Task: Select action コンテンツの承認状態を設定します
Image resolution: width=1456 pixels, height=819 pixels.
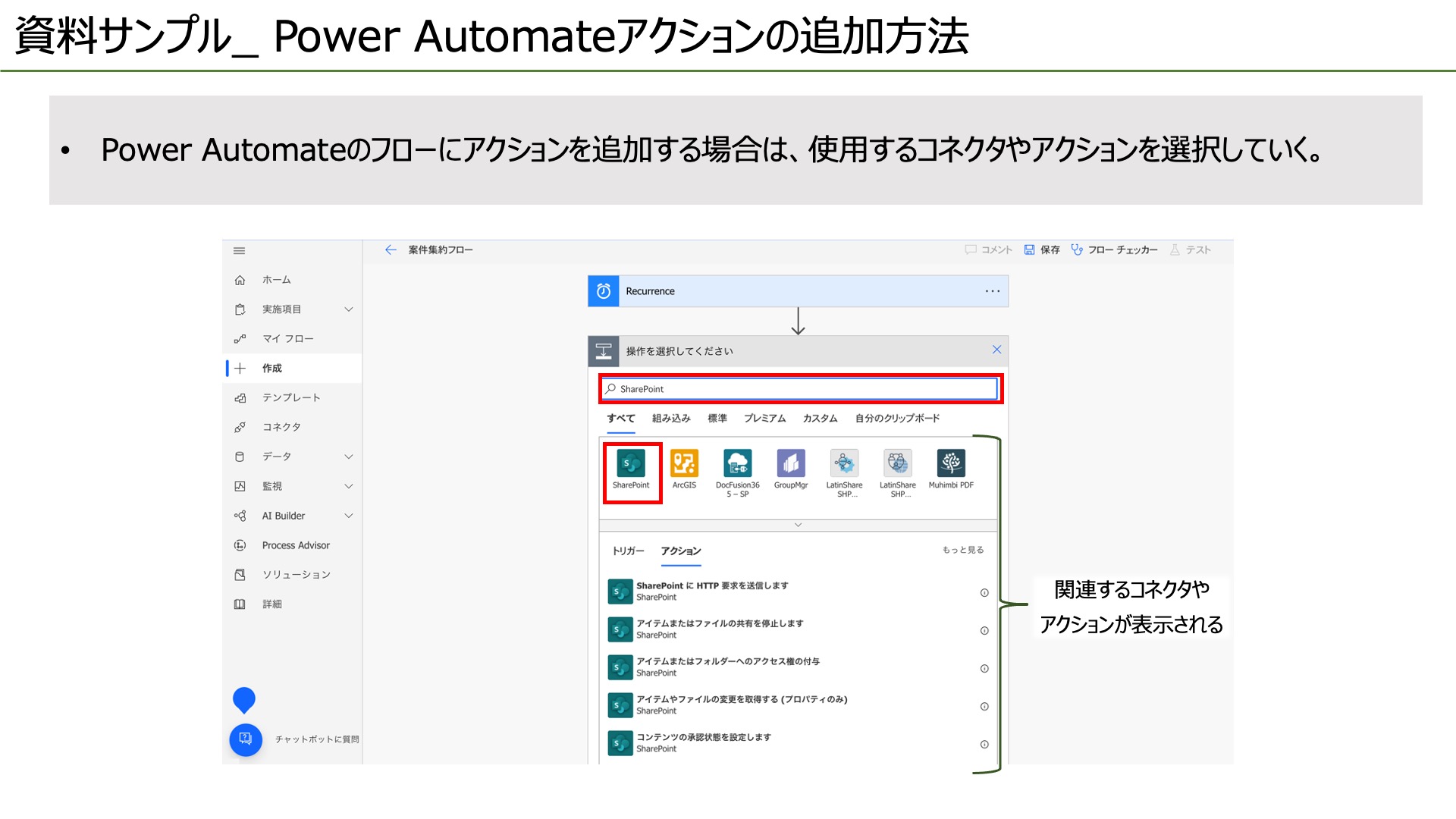Action: (x=799, y=743)
